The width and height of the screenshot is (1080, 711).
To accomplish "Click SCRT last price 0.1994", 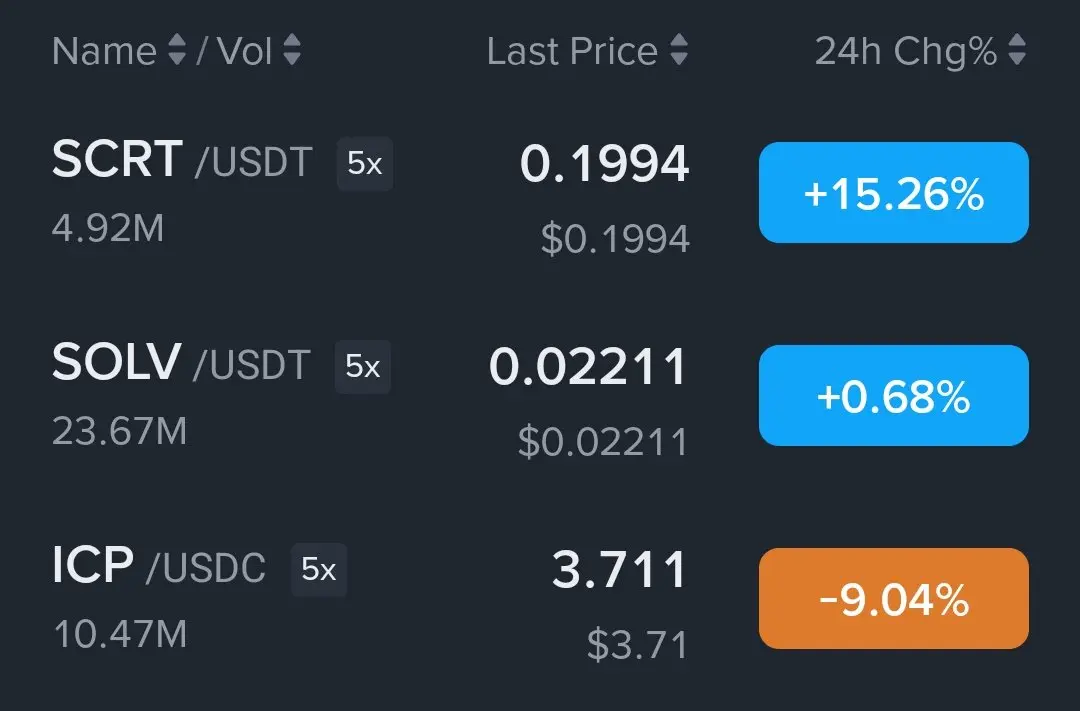I will [x=604, y=165].
